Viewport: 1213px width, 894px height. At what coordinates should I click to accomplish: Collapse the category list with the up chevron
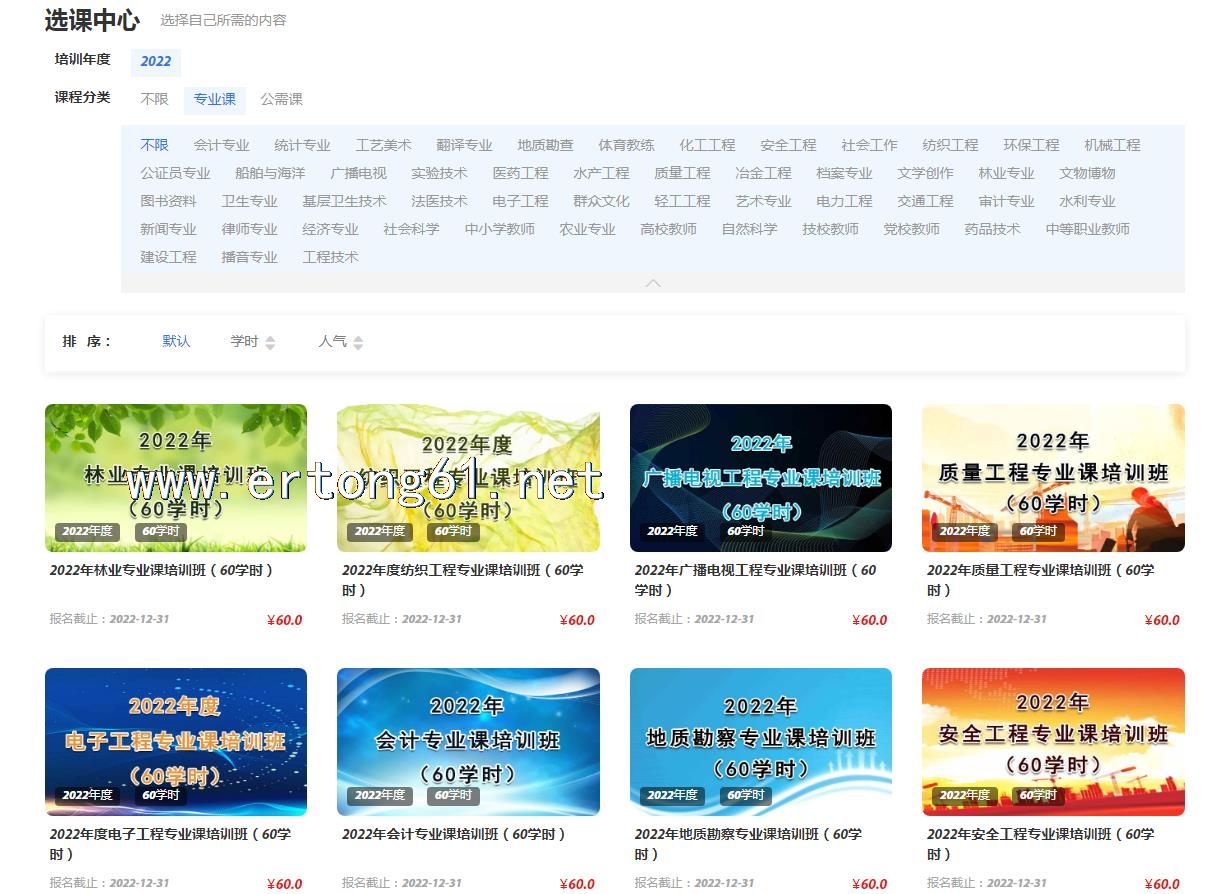click(x=653, y=283)
